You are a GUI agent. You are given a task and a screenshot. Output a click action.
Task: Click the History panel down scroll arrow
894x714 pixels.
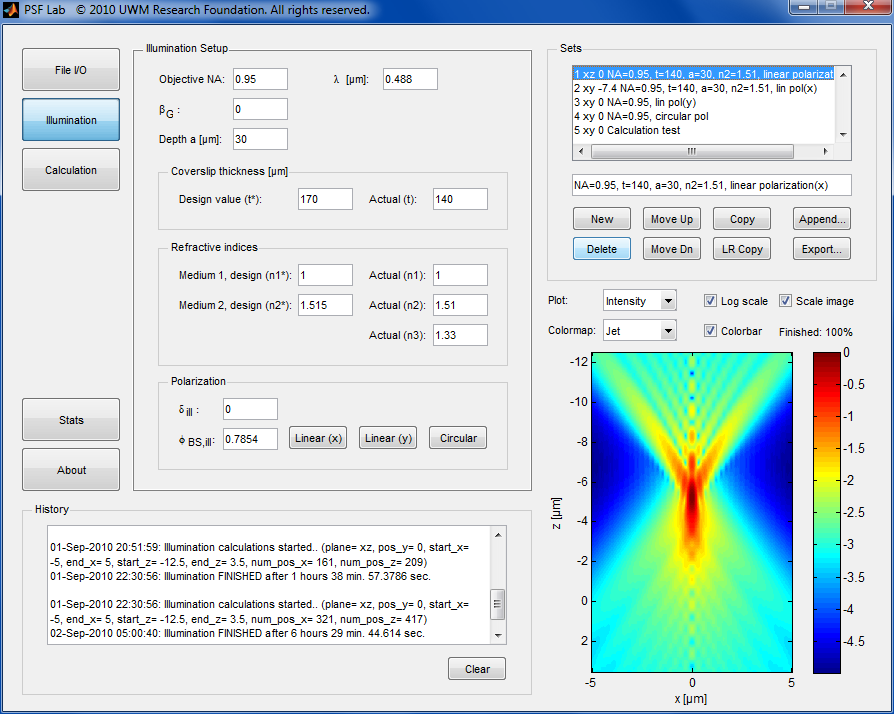pyautogui.click(x=498, y=635)
